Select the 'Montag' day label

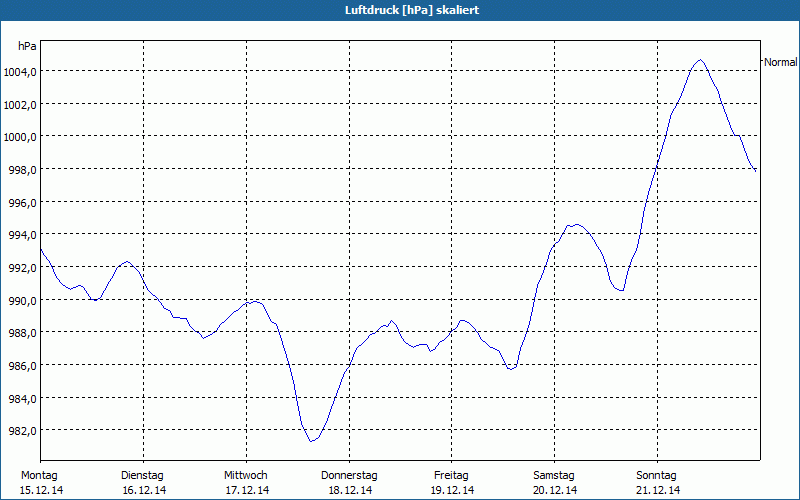coord(39,476)
